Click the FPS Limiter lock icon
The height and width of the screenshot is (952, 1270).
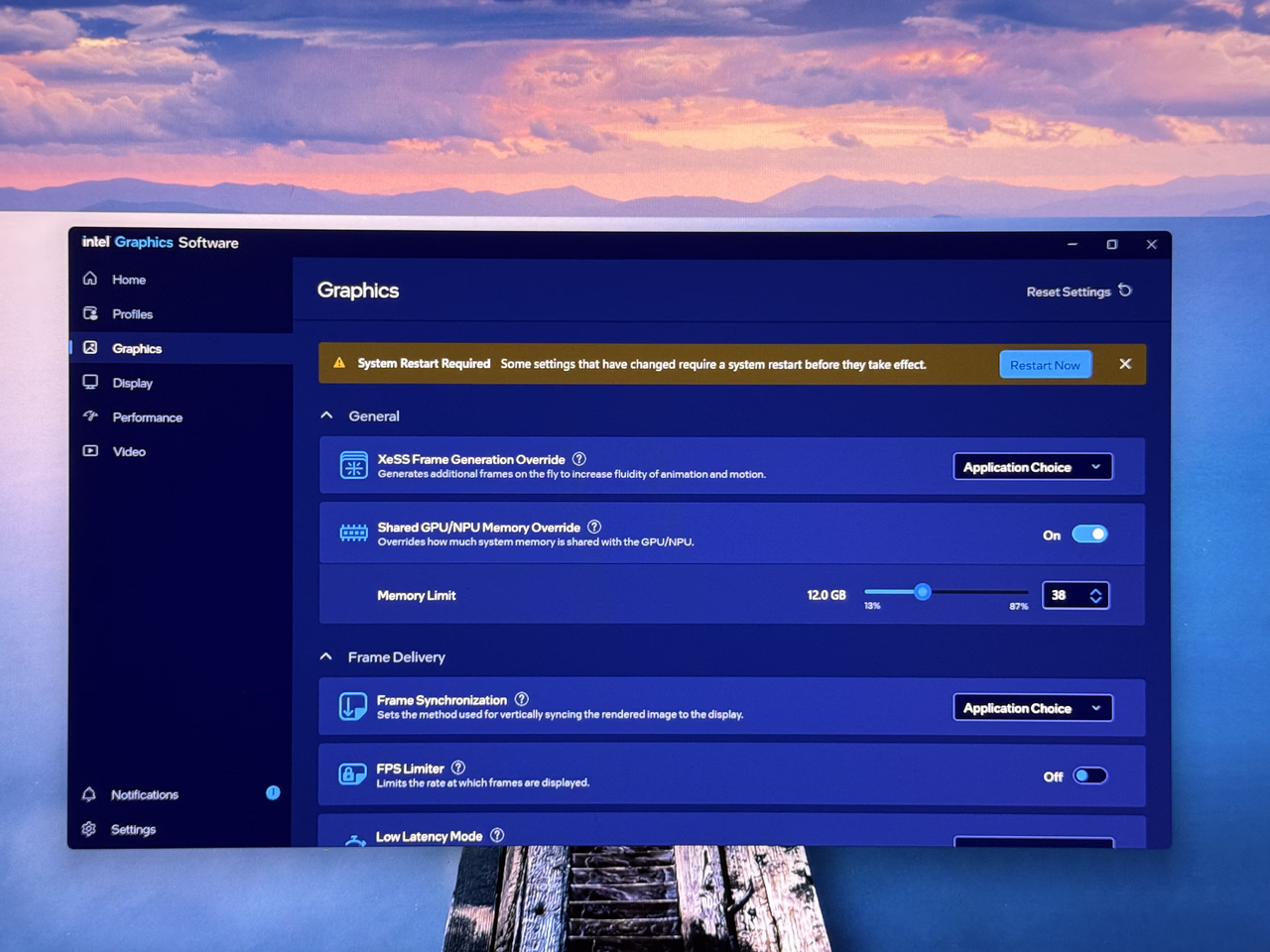[353, 774]
